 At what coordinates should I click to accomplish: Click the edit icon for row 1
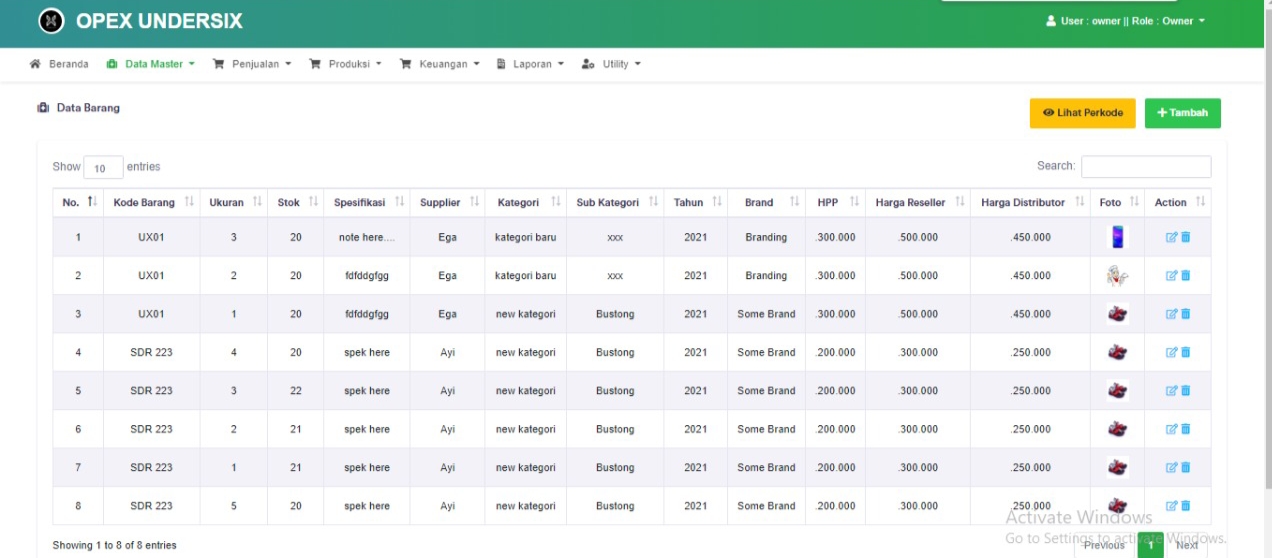1171,237
